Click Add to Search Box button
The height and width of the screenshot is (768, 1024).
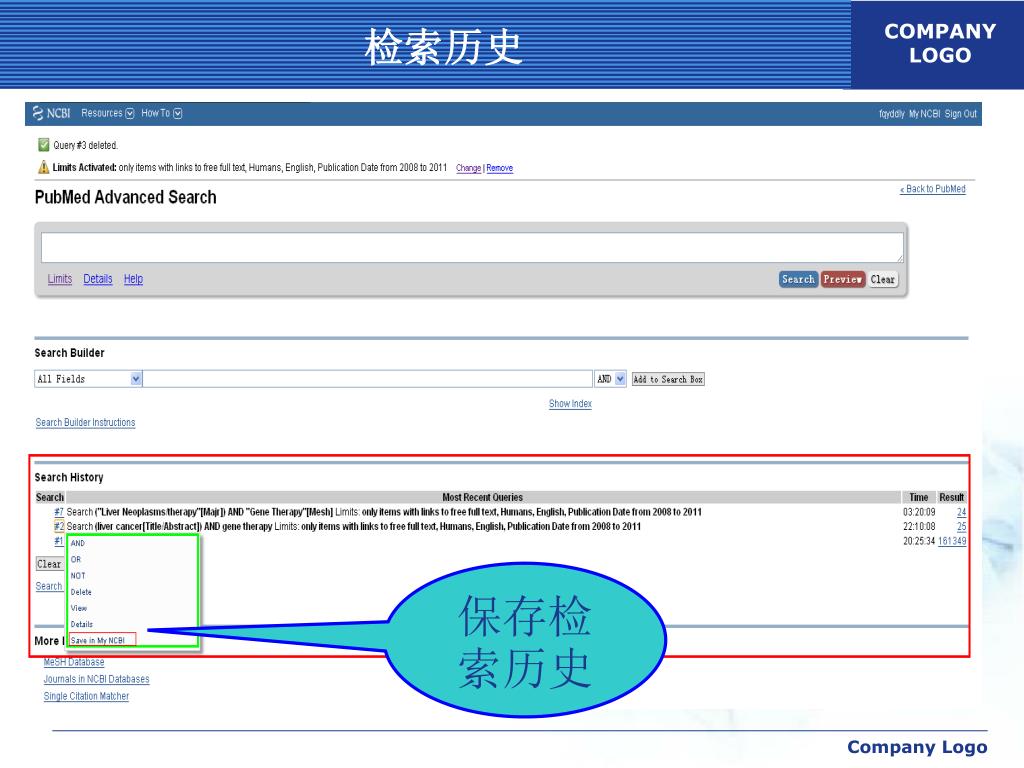(x=668, y=379)
